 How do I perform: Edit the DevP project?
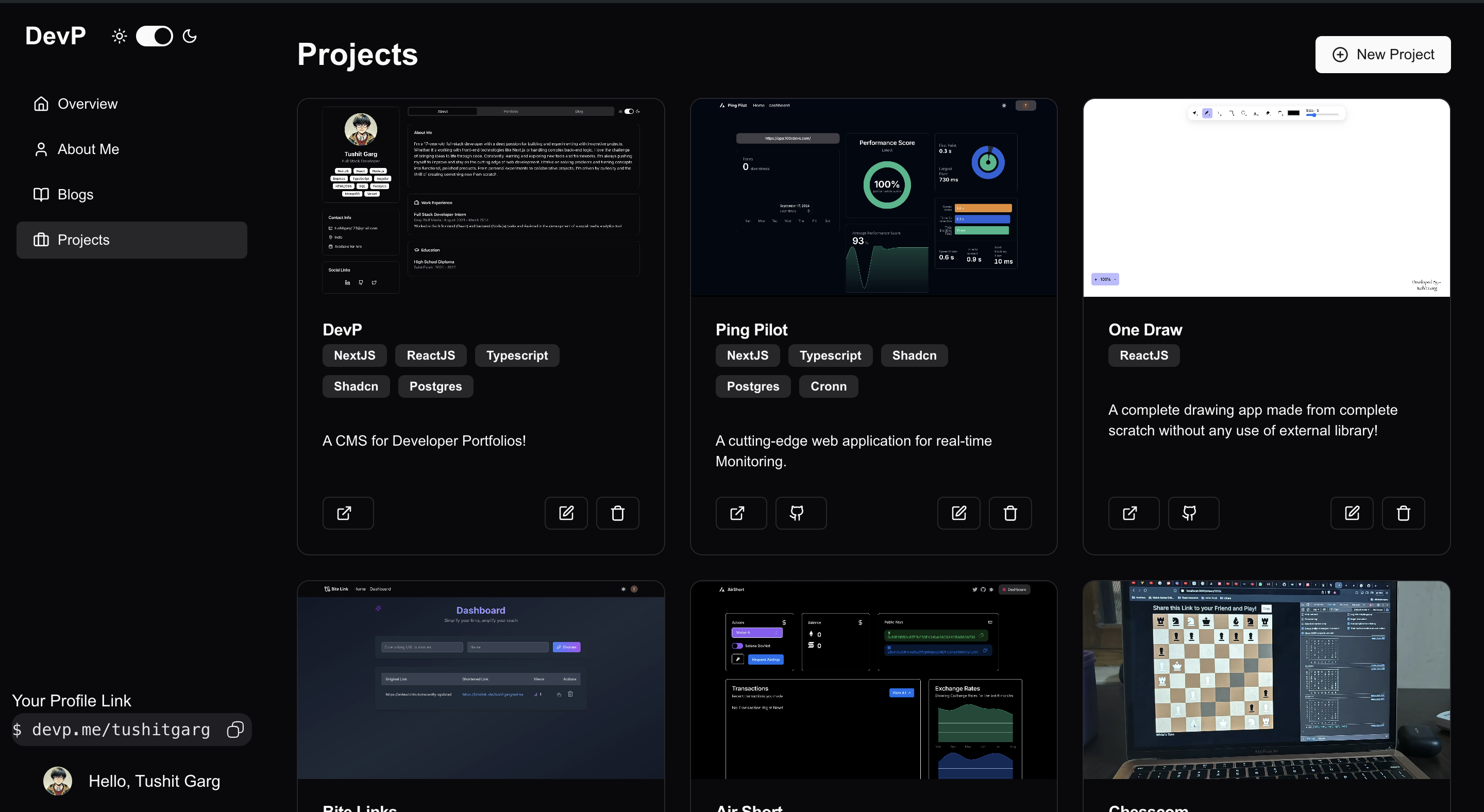[566, 513]
